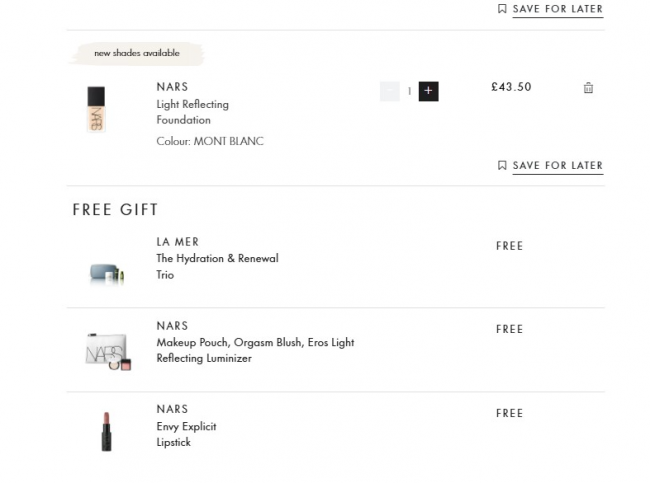Remove NARS foundation using trash icon
This screenshot has width=650, height=483.
[x=588, y=88]
